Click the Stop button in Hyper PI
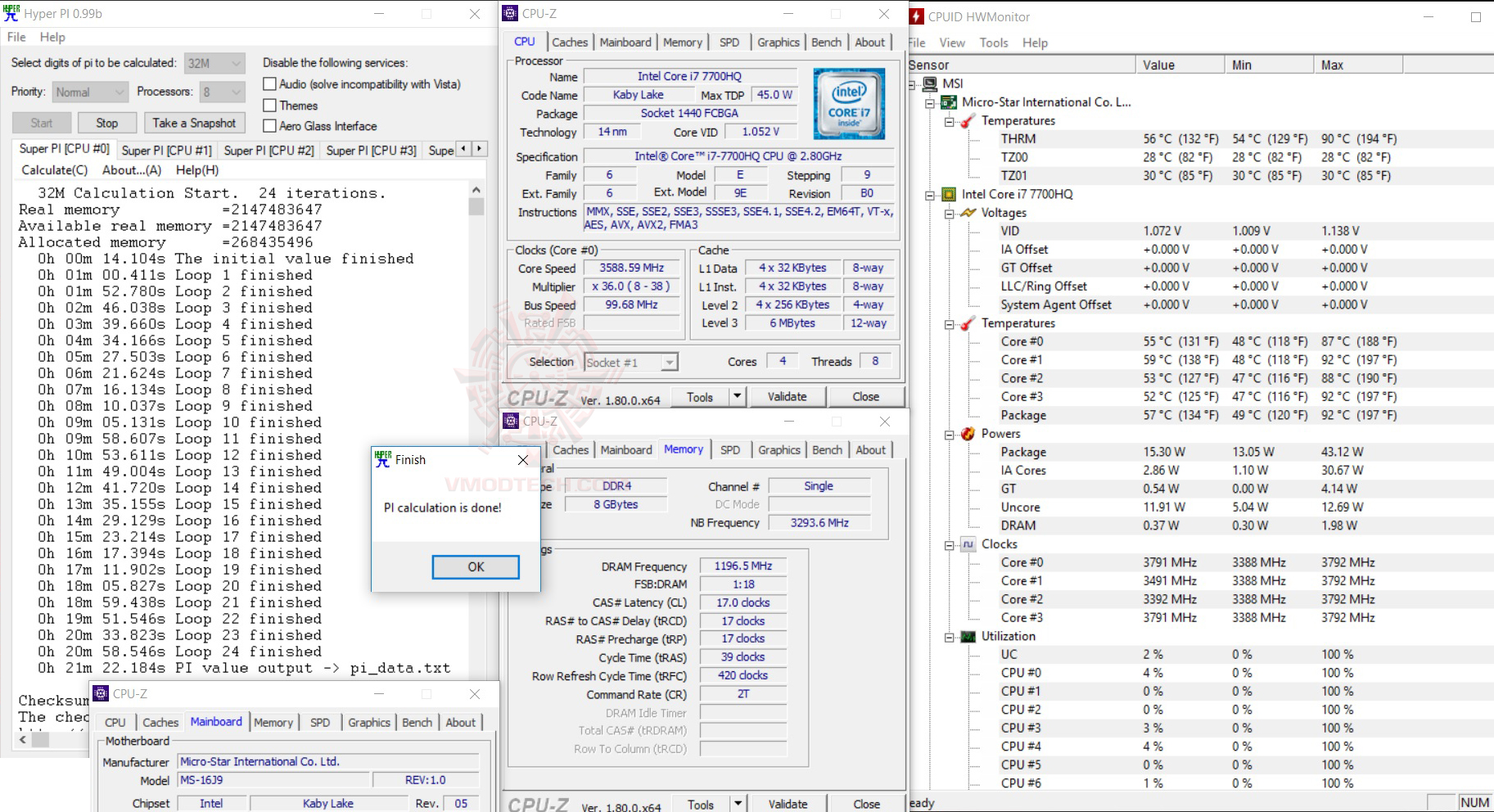This screenshot has width=1494, height=812. point(107,123)
